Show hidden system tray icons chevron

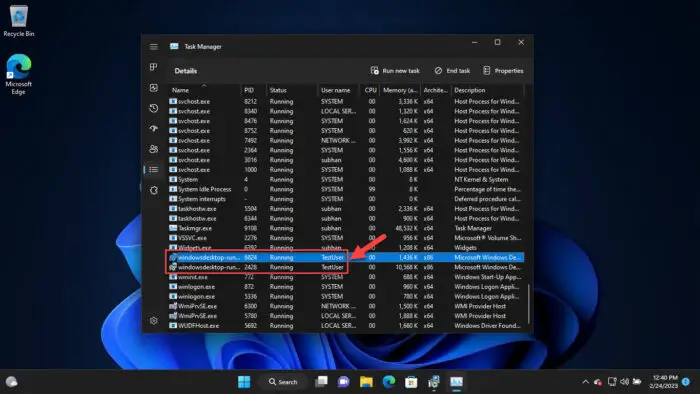[585, 382]
